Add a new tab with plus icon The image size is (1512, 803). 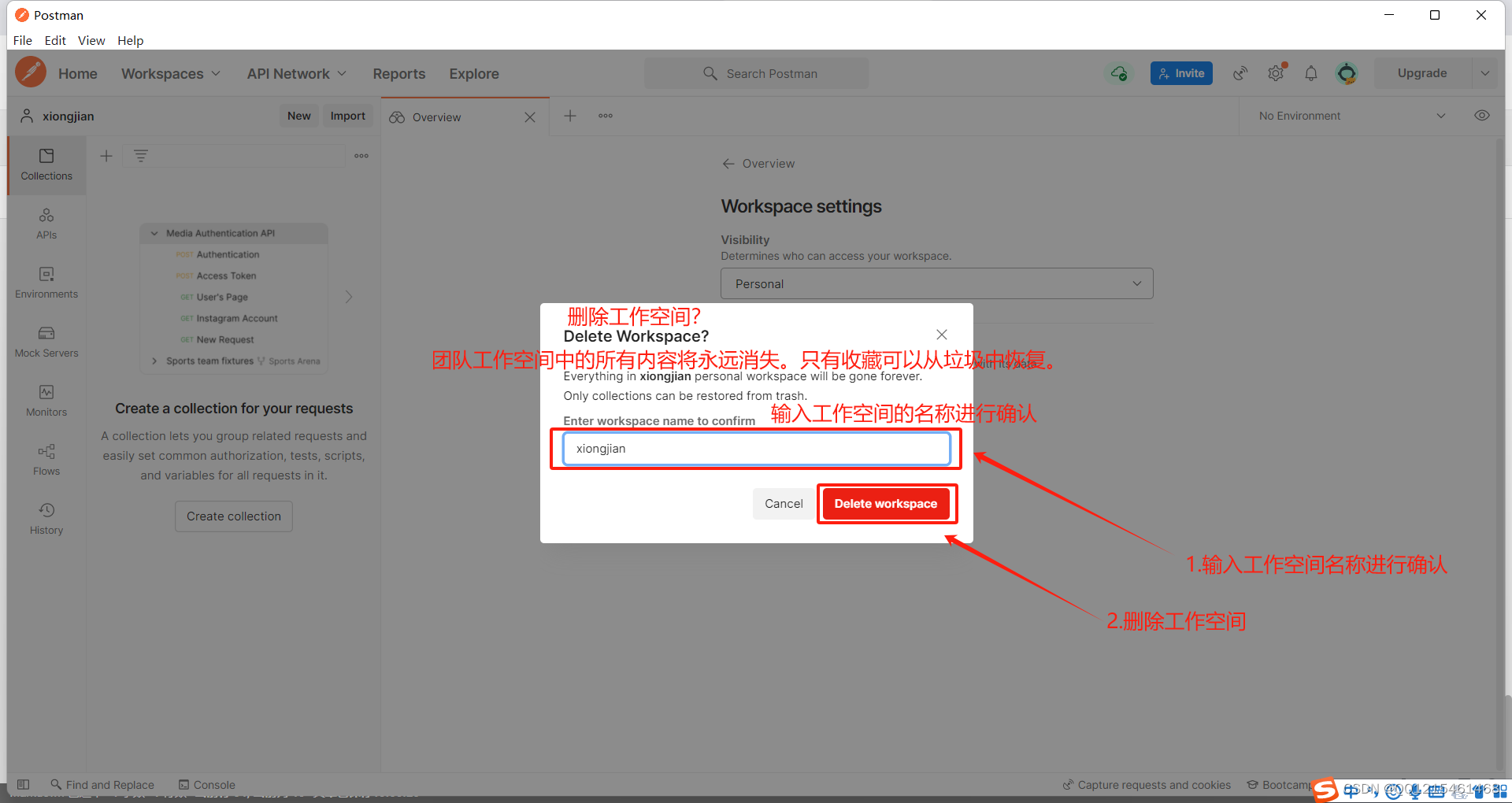(570, 116)
